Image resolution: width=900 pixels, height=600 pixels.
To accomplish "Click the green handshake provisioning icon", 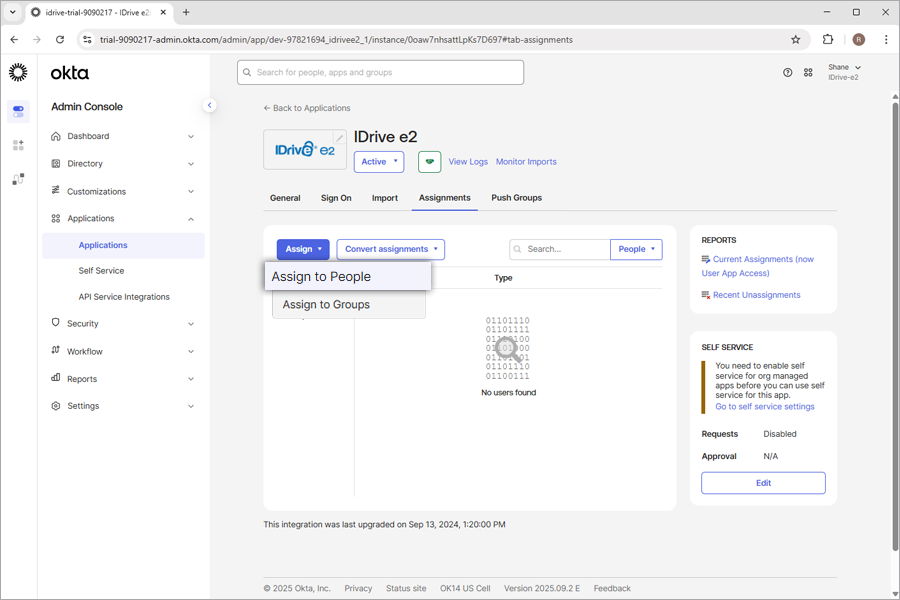I will coord(429,161).
